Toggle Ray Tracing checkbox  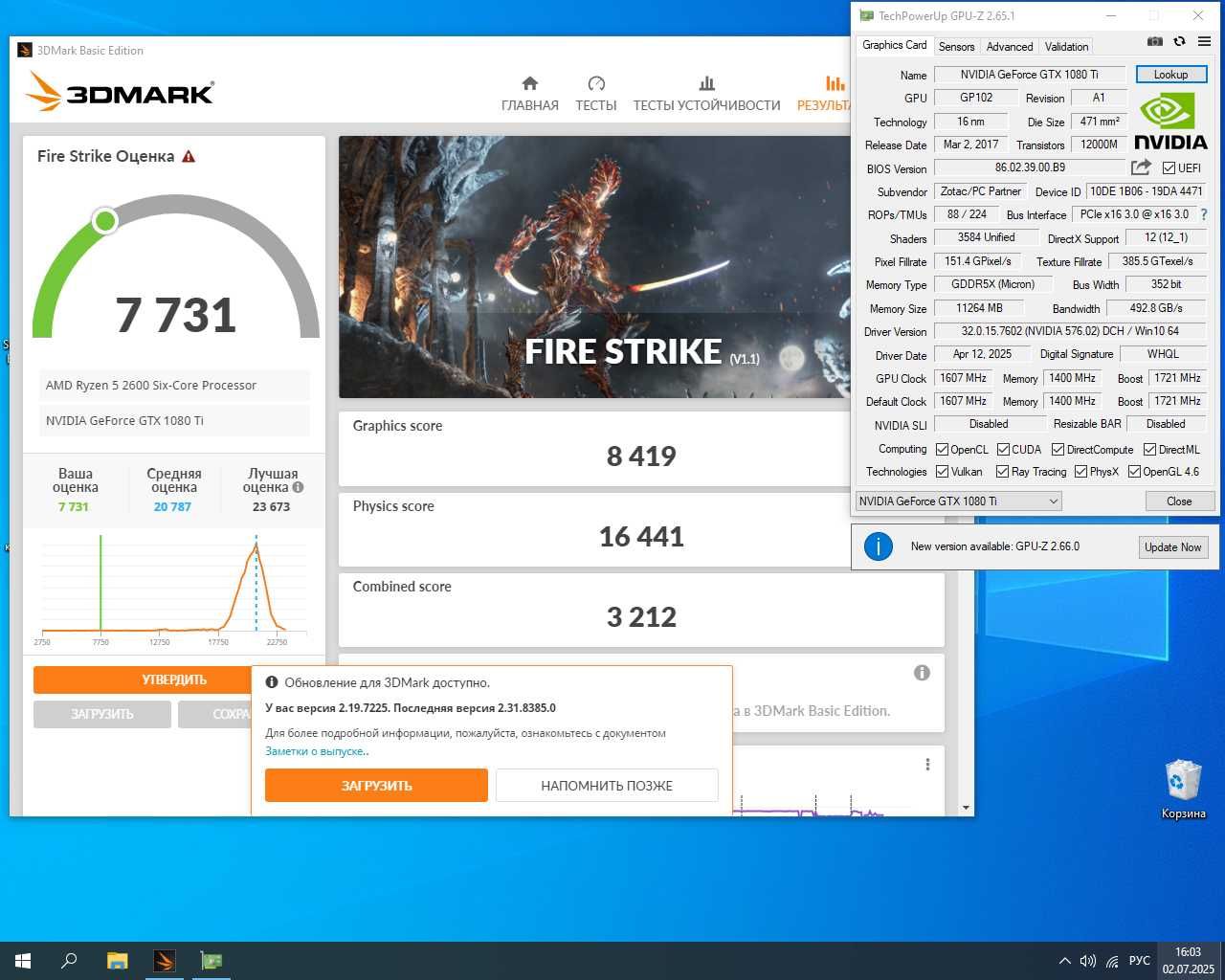click(1002, 472)
